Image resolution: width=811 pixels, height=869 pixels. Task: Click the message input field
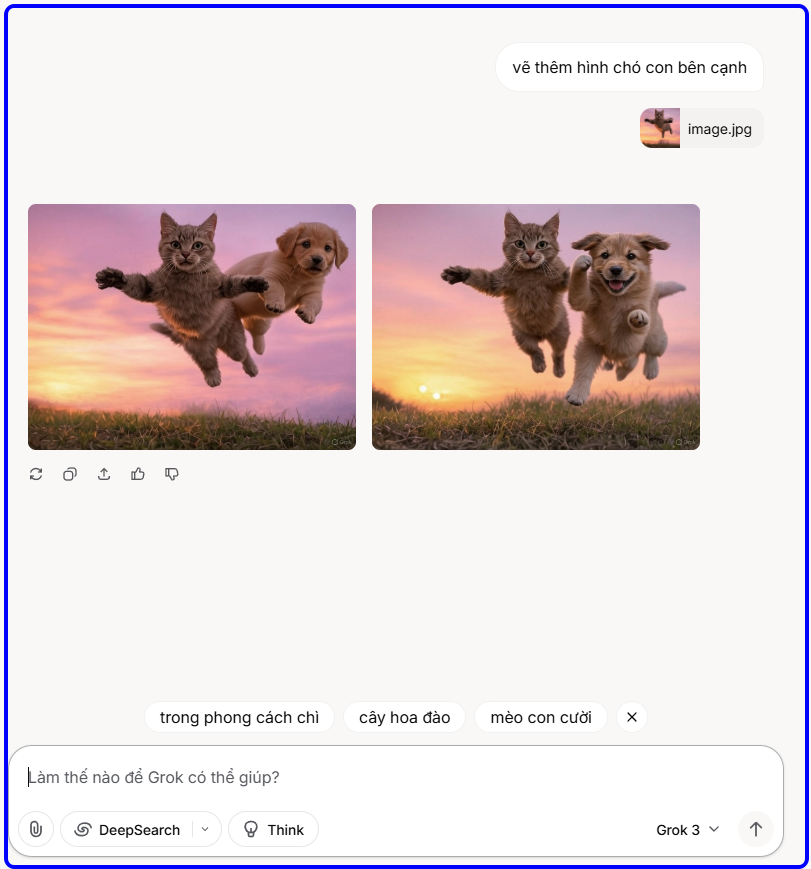(396, 778)
